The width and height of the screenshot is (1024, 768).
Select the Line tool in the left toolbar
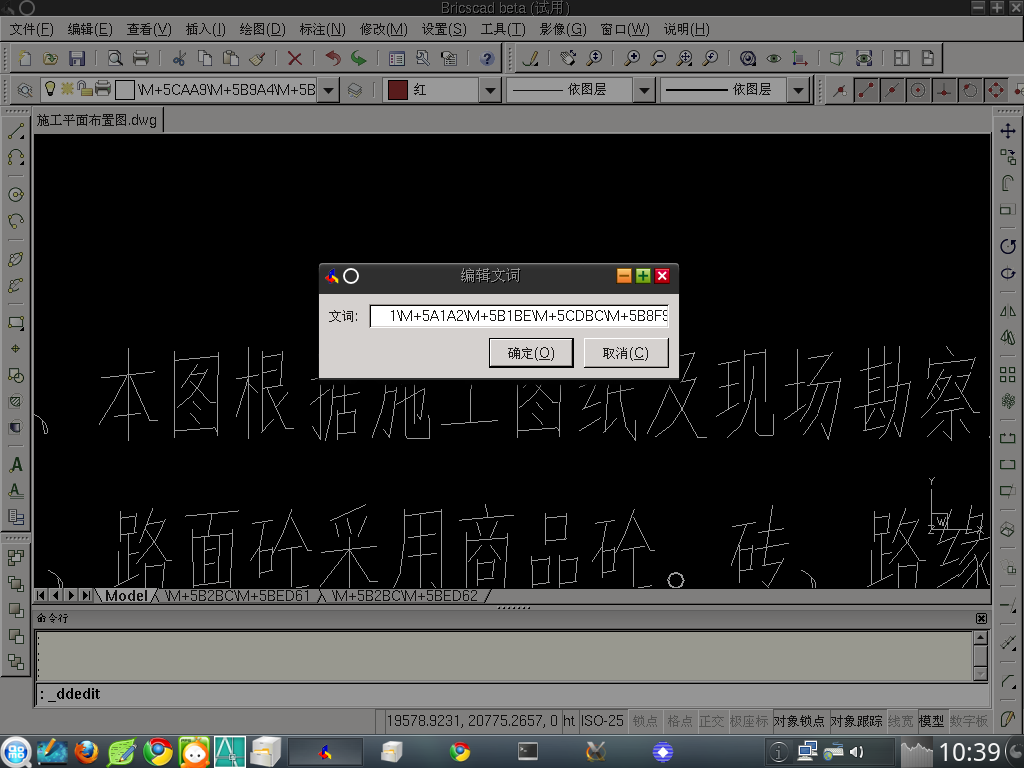[16, 131]
